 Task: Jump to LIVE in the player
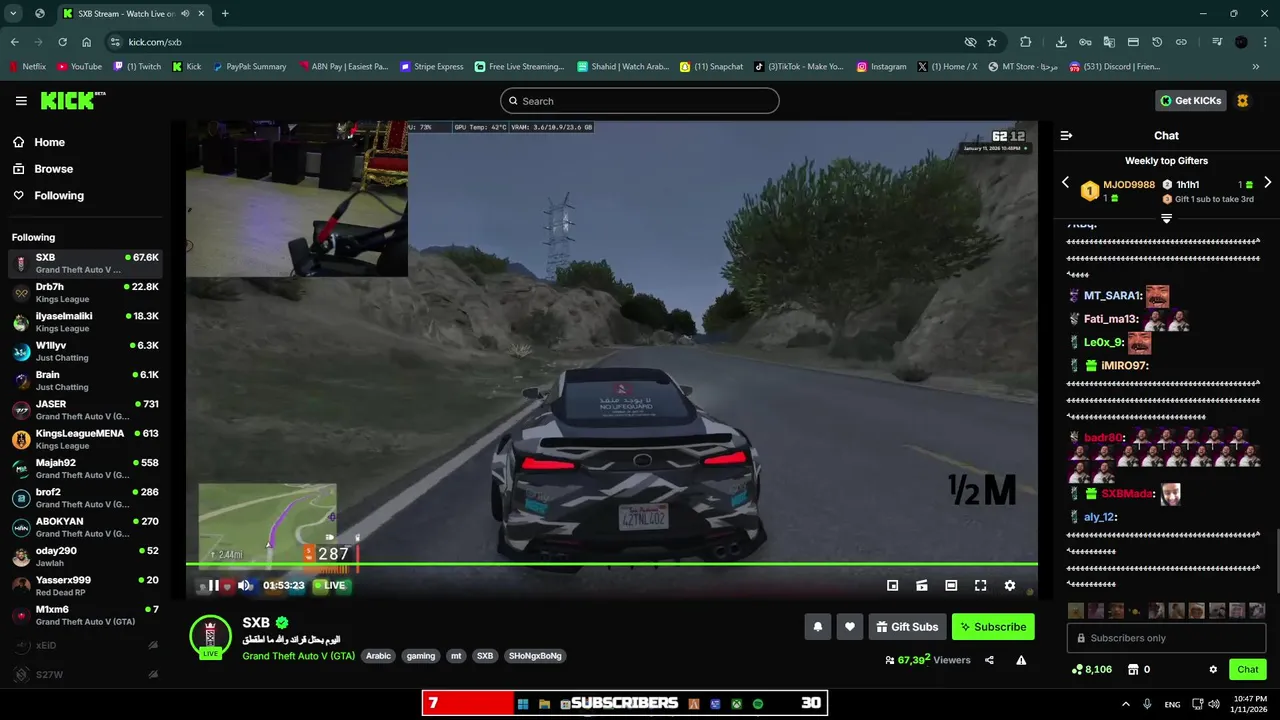(329, 586)
